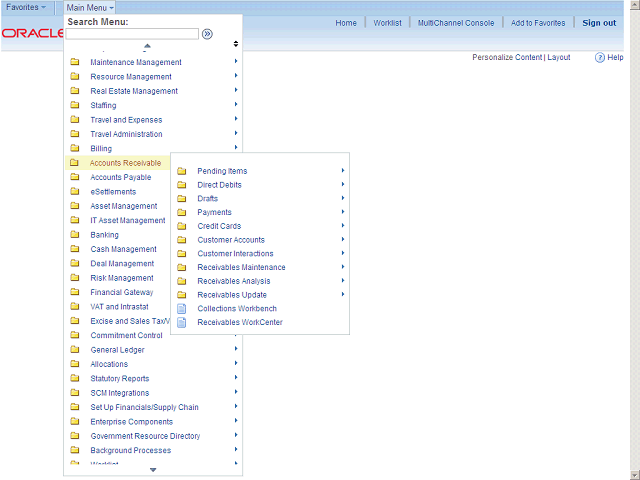Click the General Ledger folder icon

click(74, 350)
